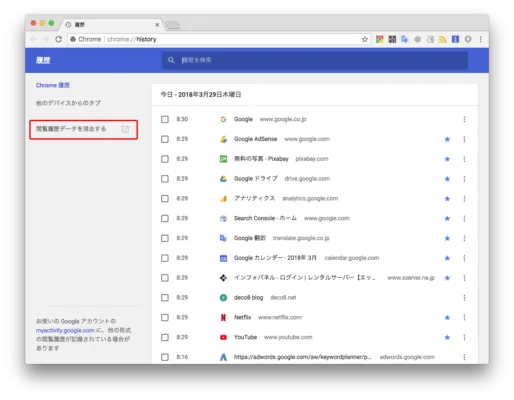
Task: Open more actions for the analytics.google.com row
Action: (x=464, y=199)
